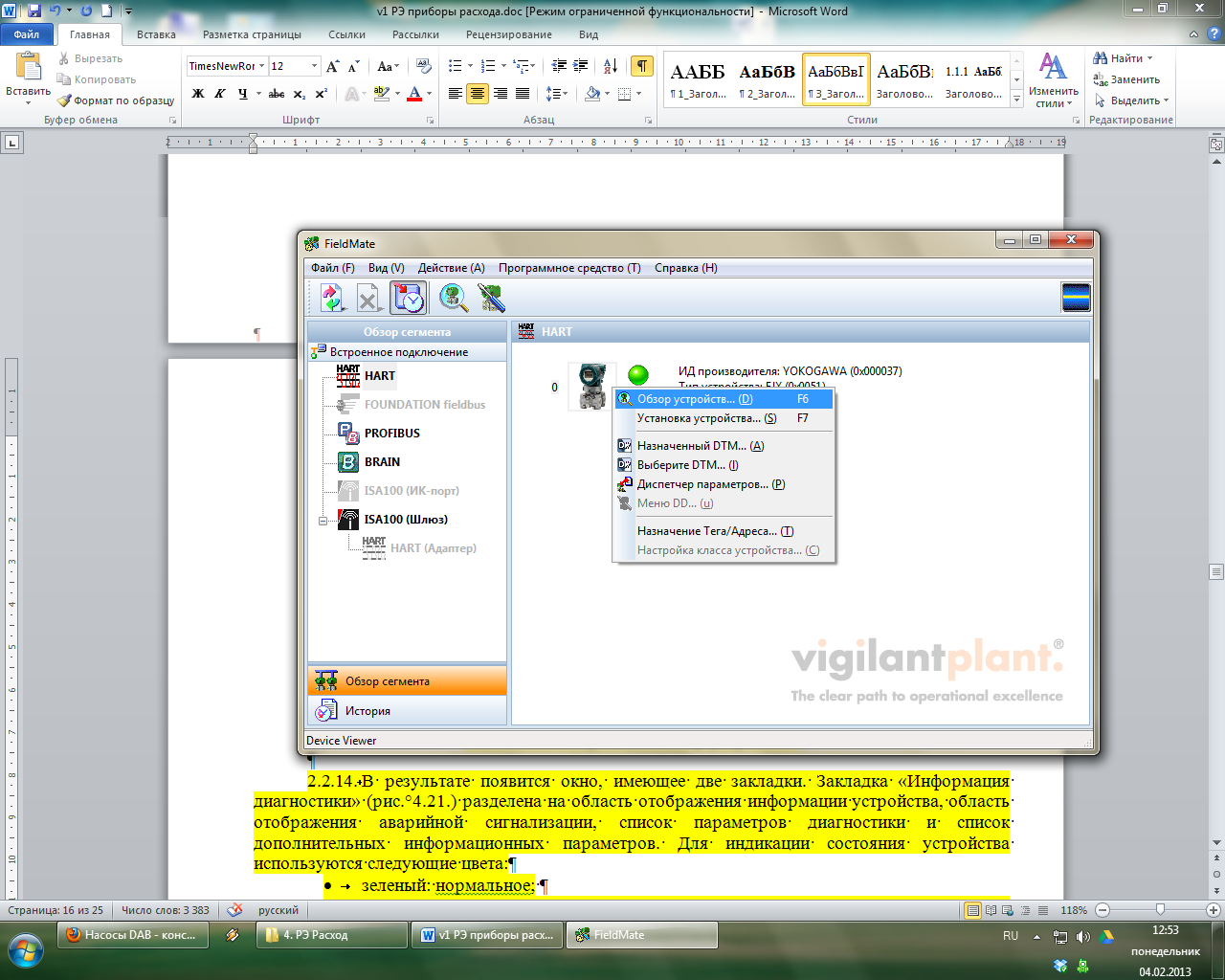Click the Bold formatting button
Image resolution: width=1225 pixels, height=980 pixels.
(x=198, y=94)
